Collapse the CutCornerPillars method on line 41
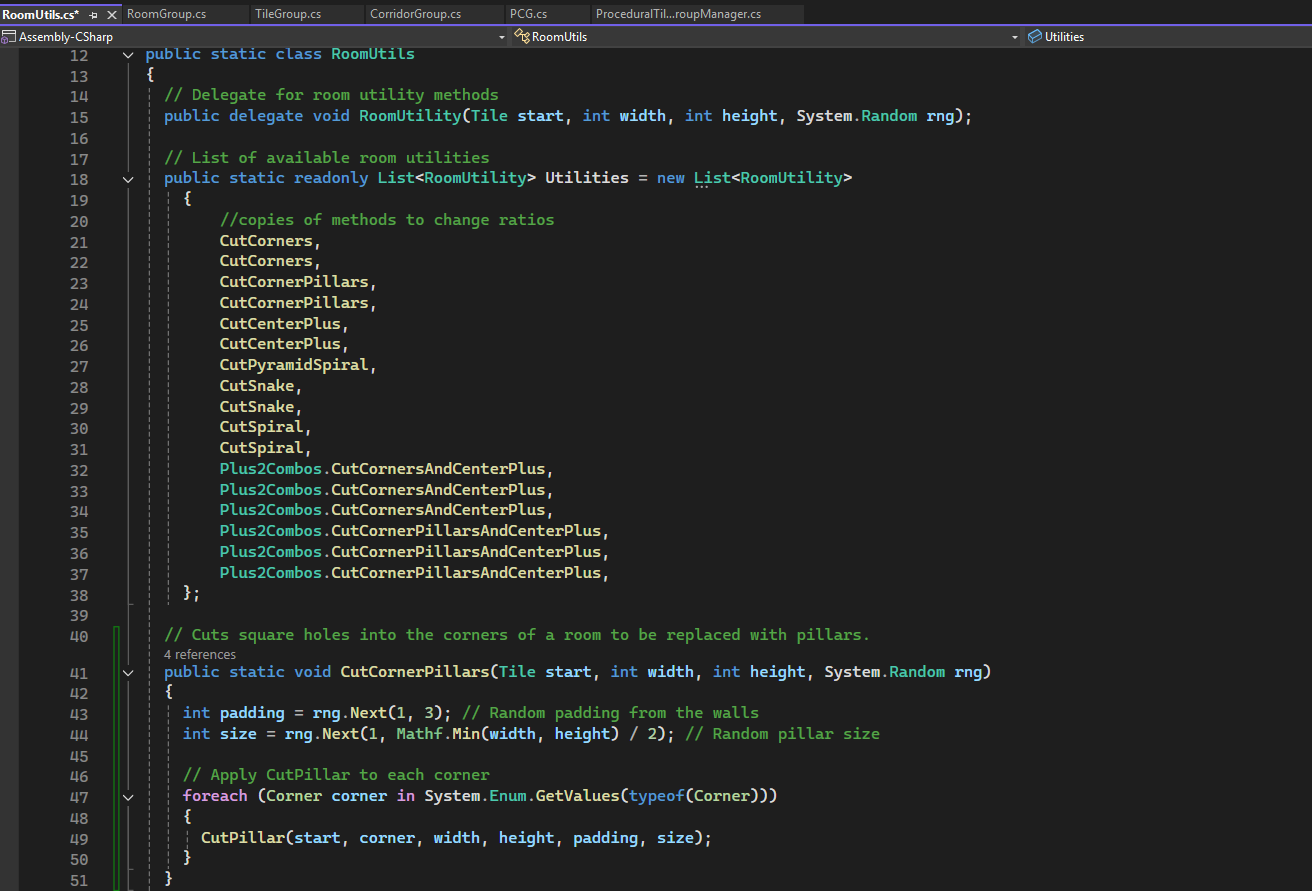Viewport: 1312px width, 891px height. coord(128,673)
